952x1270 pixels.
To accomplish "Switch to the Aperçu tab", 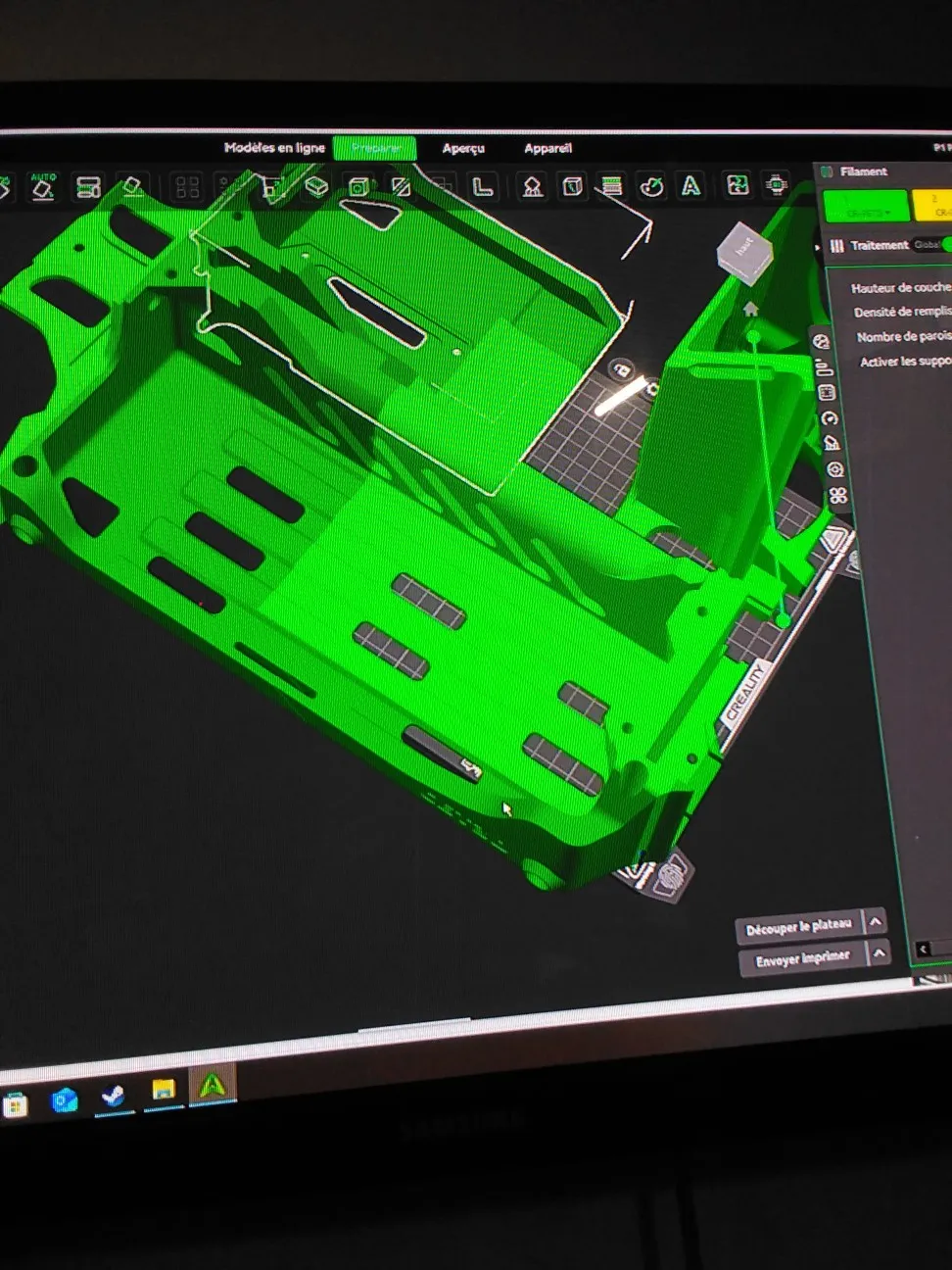I will (463, 149).
